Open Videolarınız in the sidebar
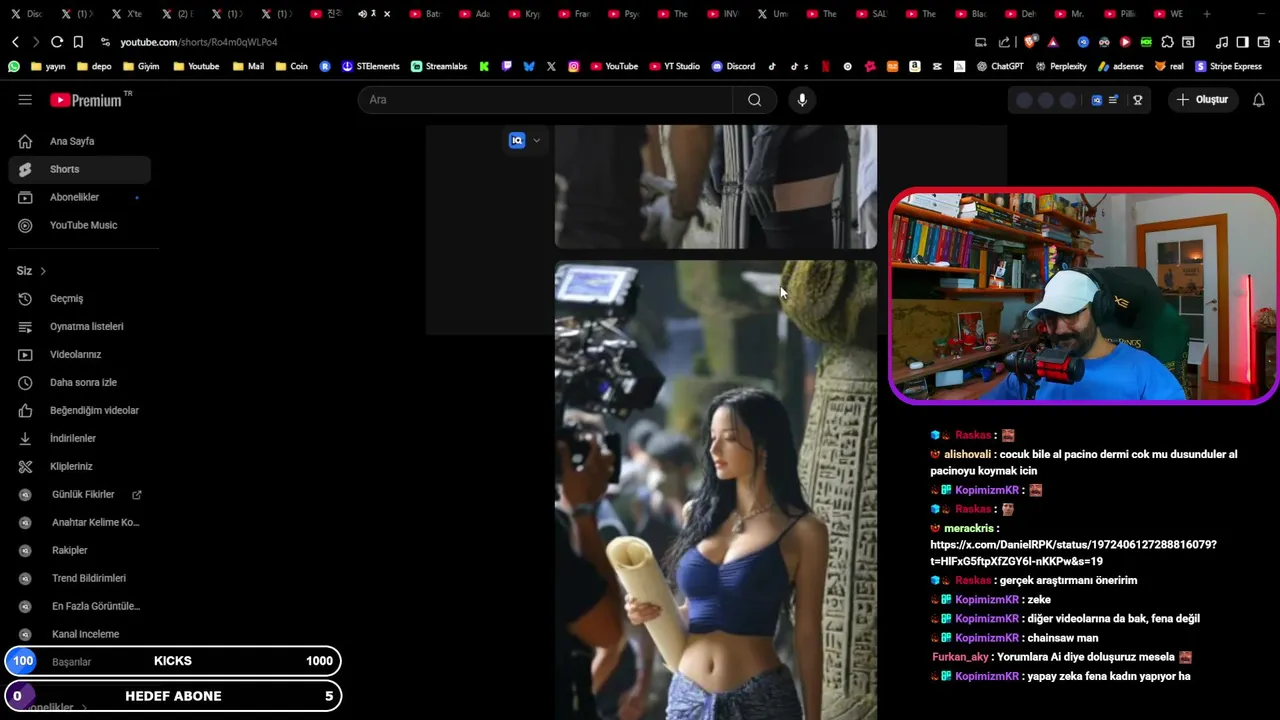Screen dimensions: 1280x720 pos(80,355)
